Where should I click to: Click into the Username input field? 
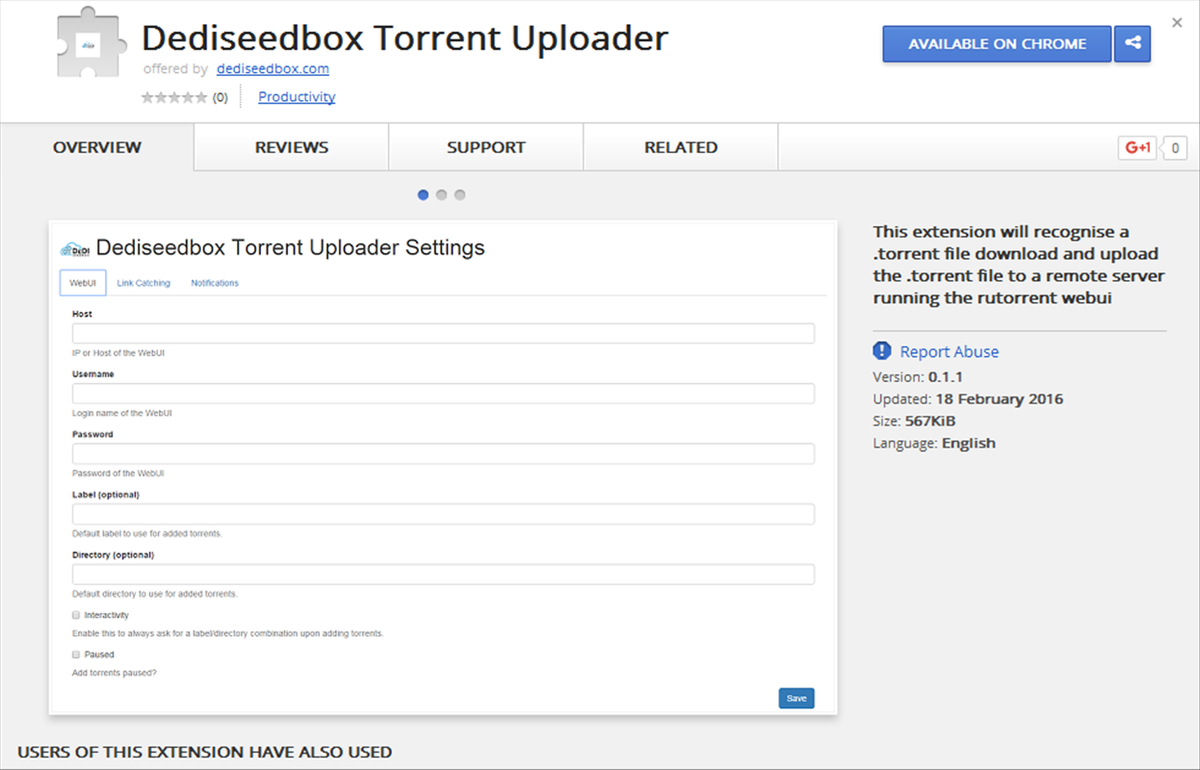tap(443, 393)
